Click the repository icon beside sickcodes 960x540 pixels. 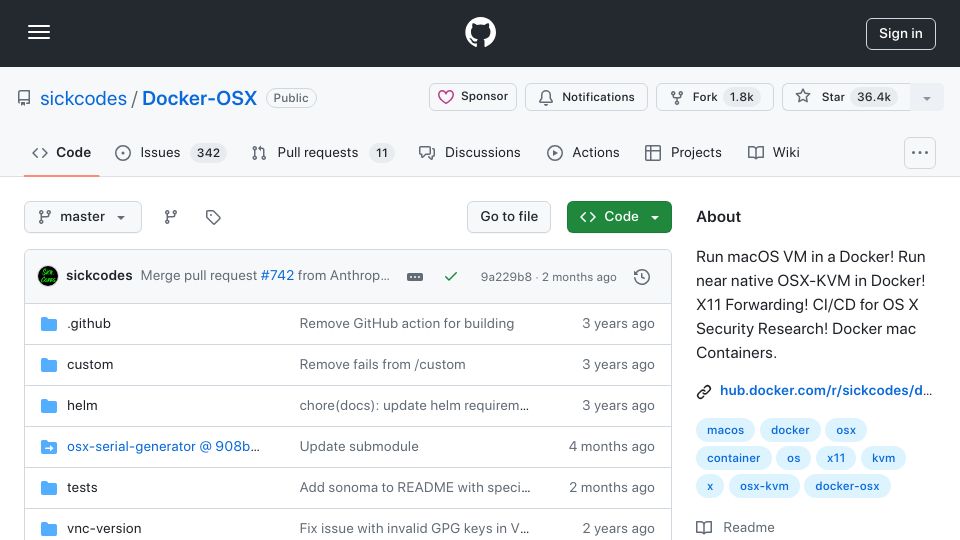24,98
